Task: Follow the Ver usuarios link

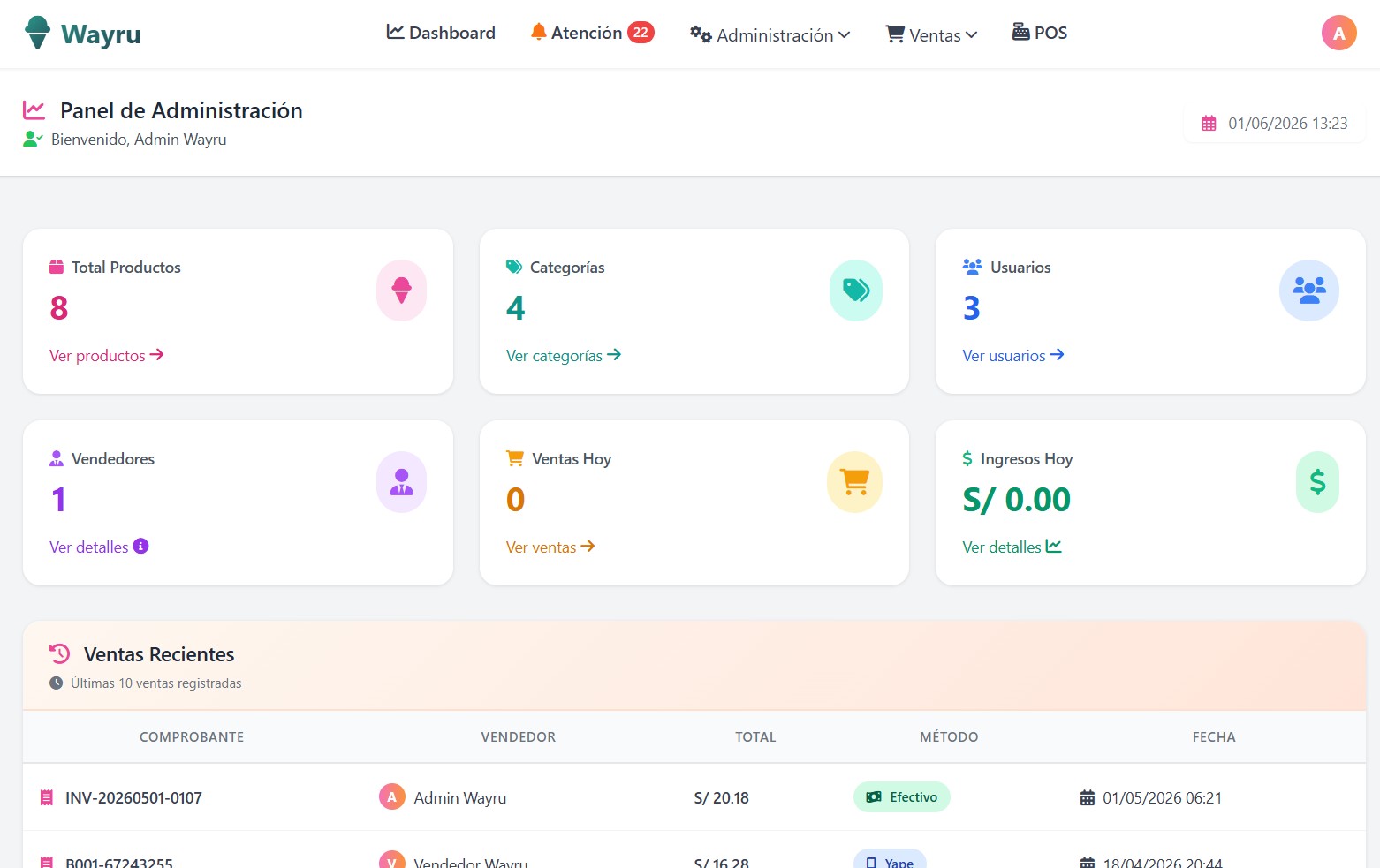Action: click(1013, 355)
